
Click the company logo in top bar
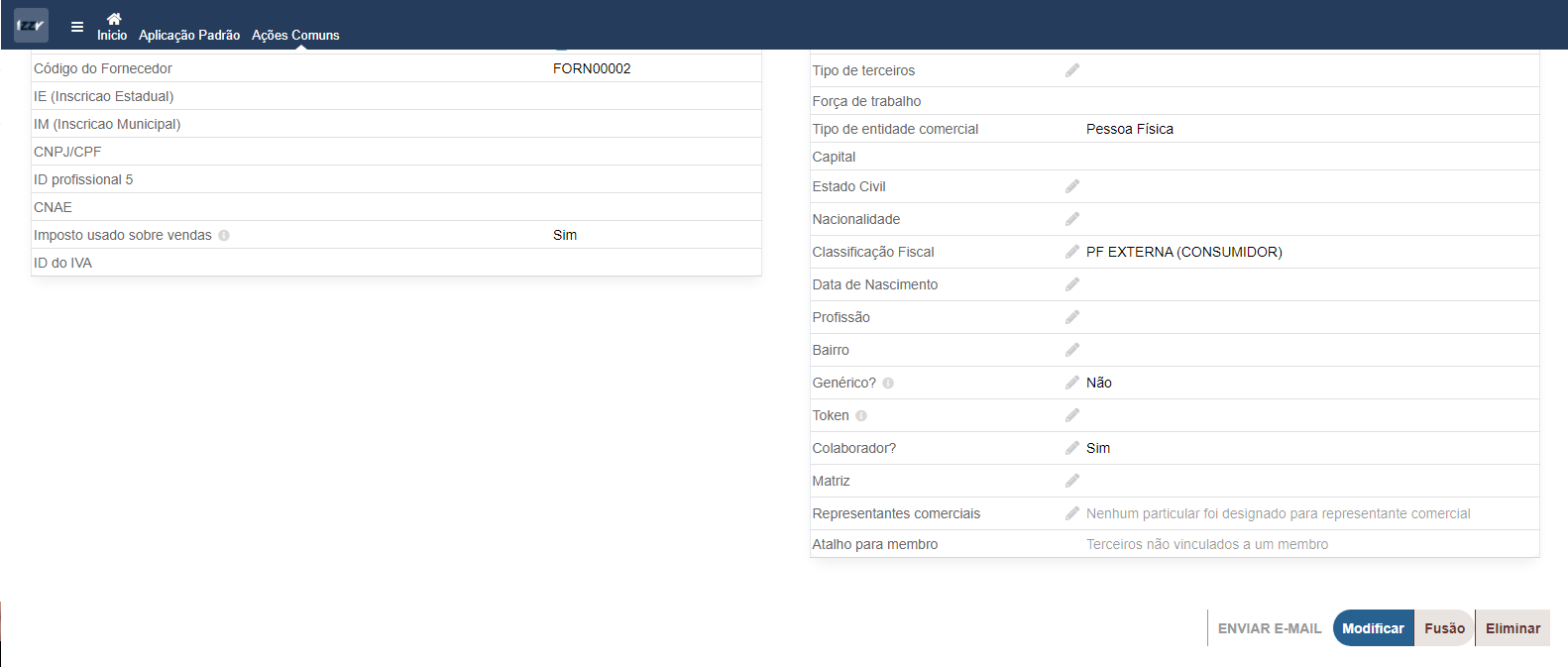(31, 26)
